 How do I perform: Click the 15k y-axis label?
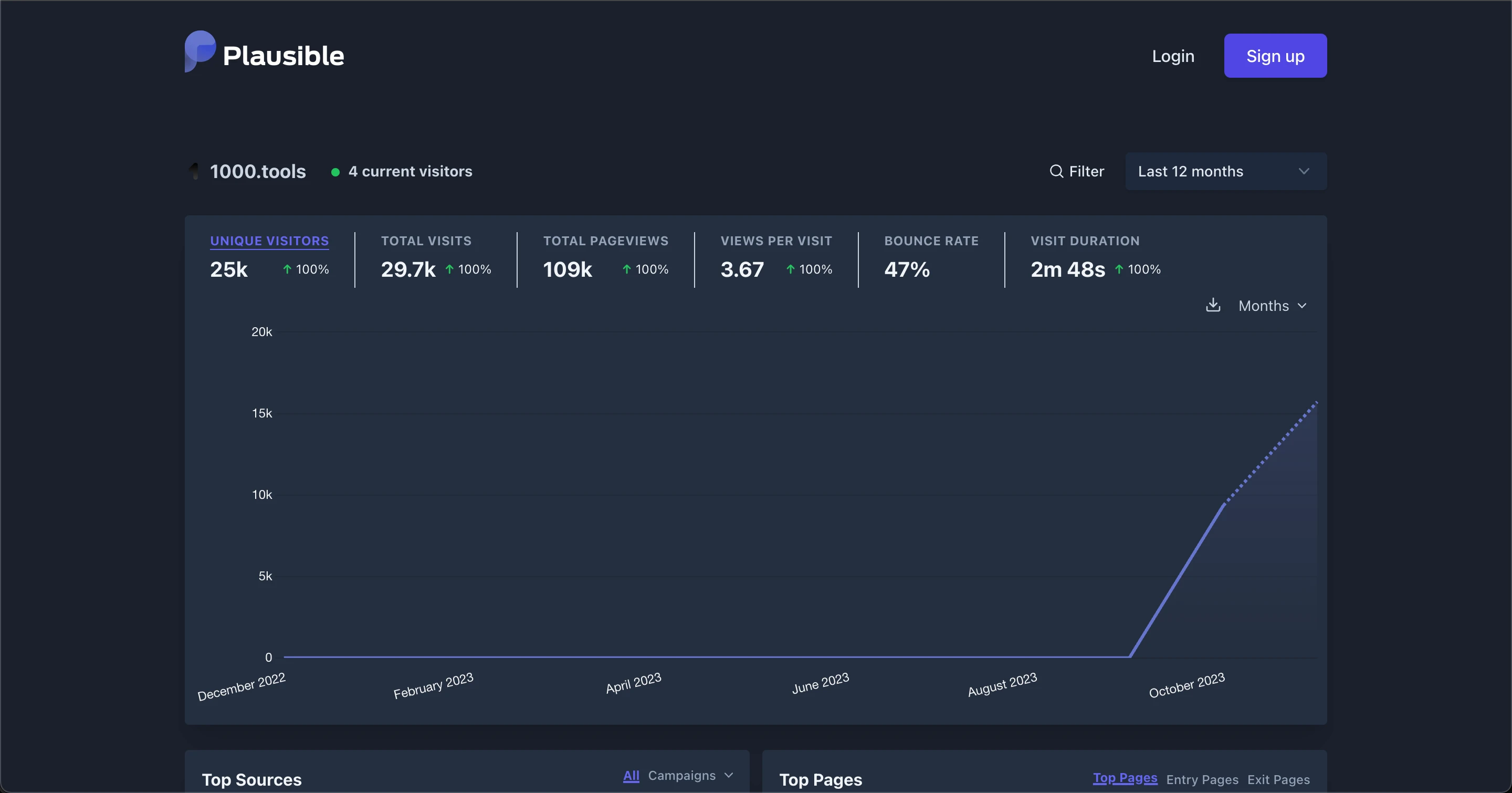[262, 413]
